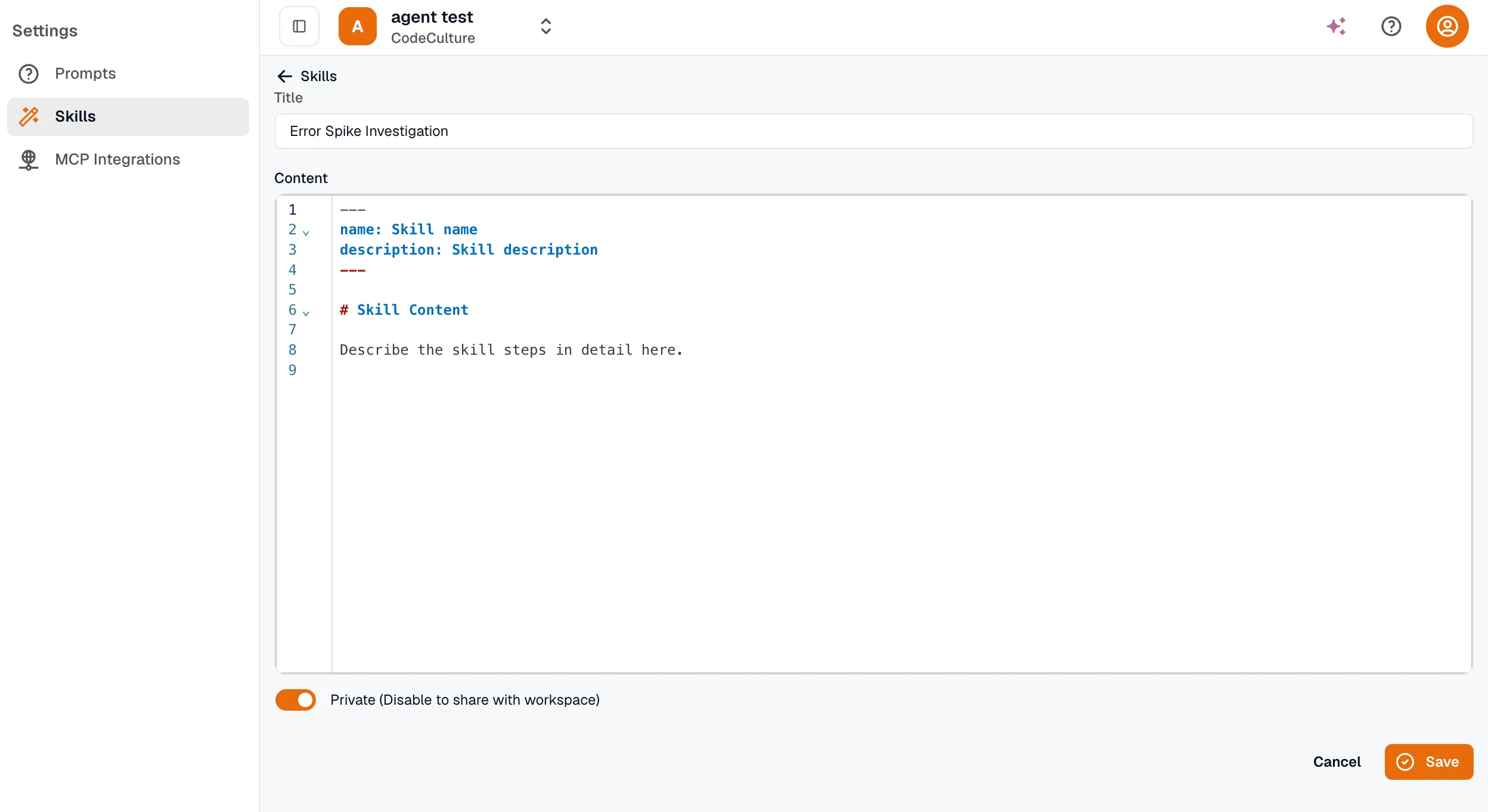Click line number 5 in the gutter
Viewport: 1488px width, 812px height.
(292, 290)
